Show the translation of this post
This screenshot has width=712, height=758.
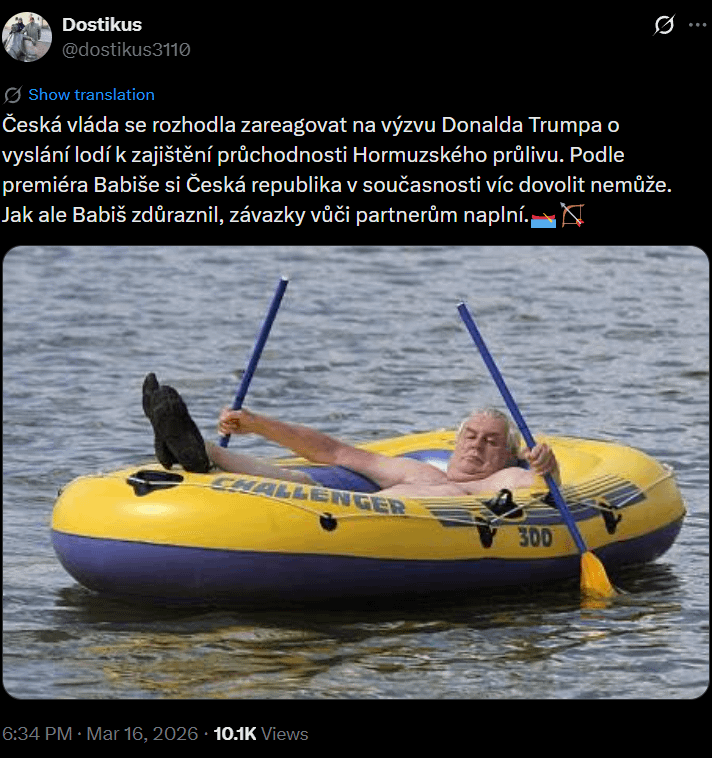(x=91, y=95)
